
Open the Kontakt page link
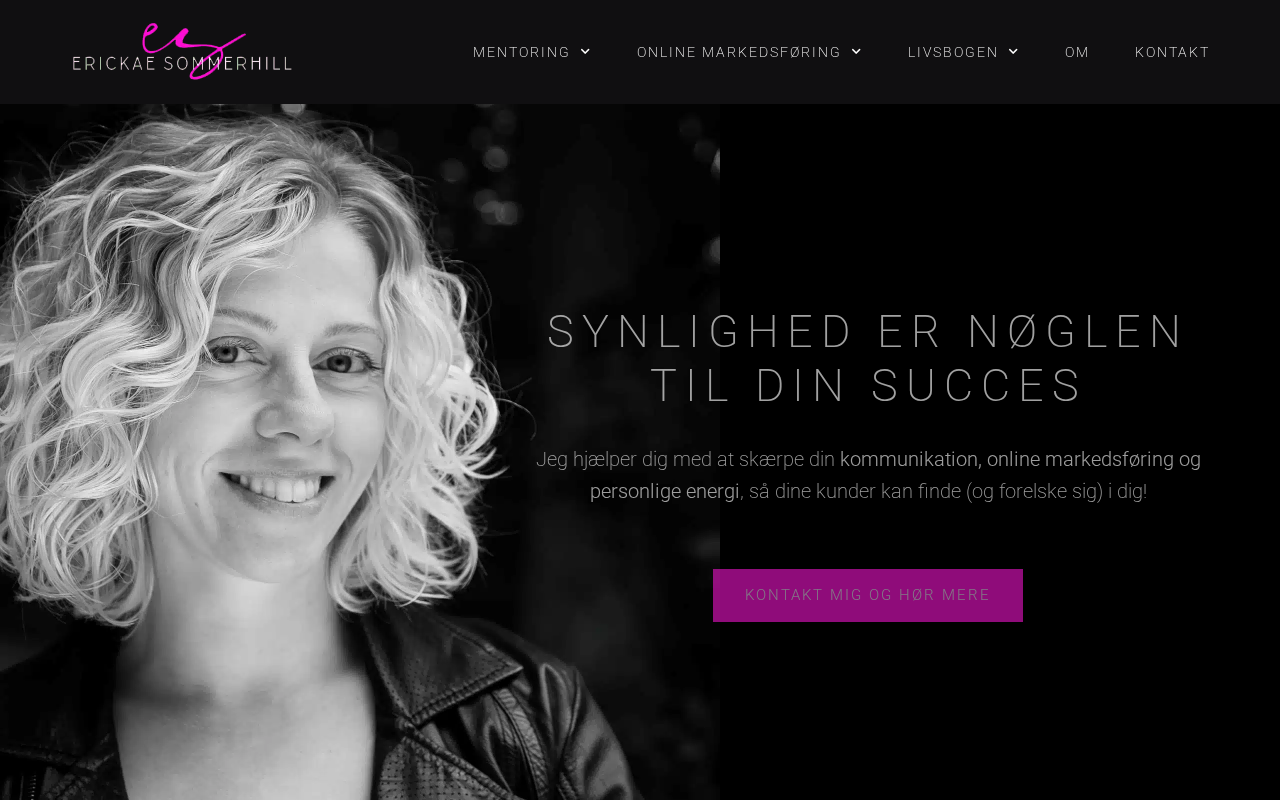click(1172, 52)
